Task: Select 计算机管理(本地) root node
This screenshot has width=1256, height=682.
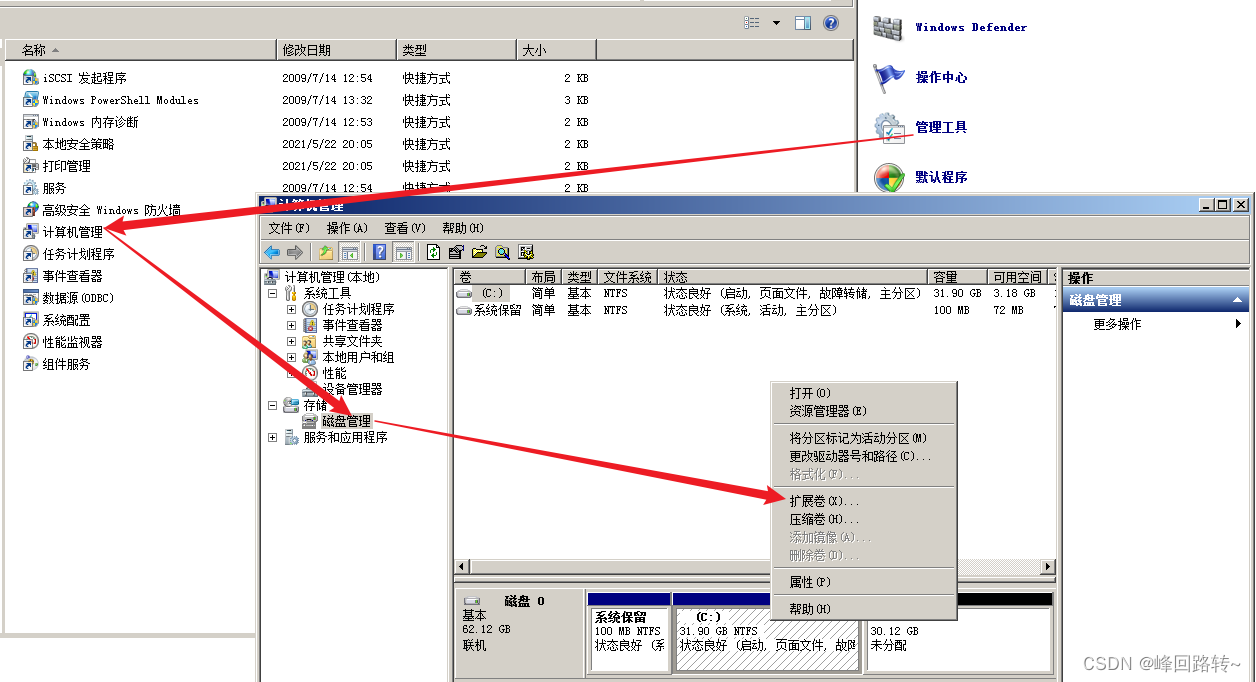Action: pos(332,277)
